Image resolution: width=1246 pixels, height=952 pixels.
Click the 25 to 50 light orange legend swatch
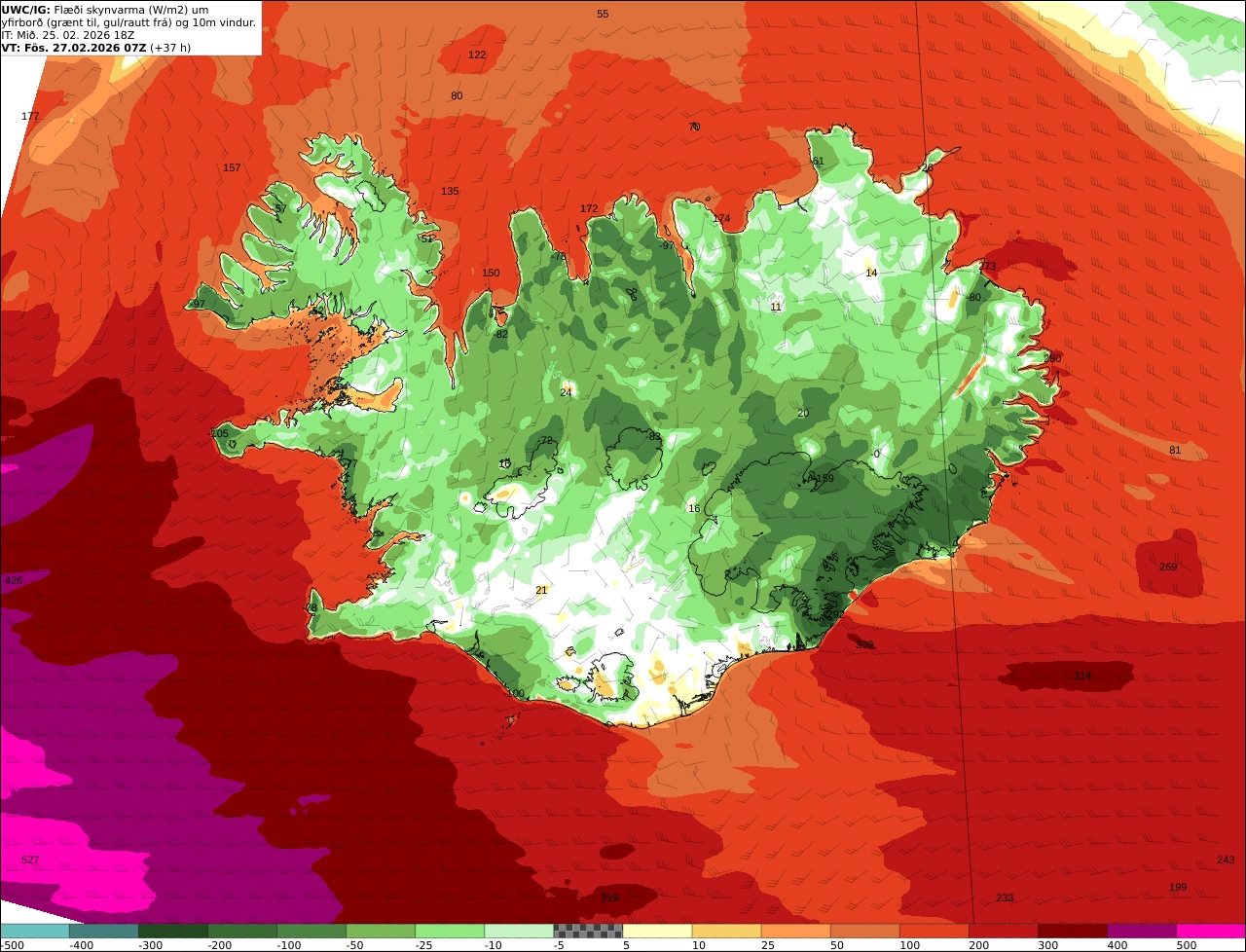(x=795, y=931)
